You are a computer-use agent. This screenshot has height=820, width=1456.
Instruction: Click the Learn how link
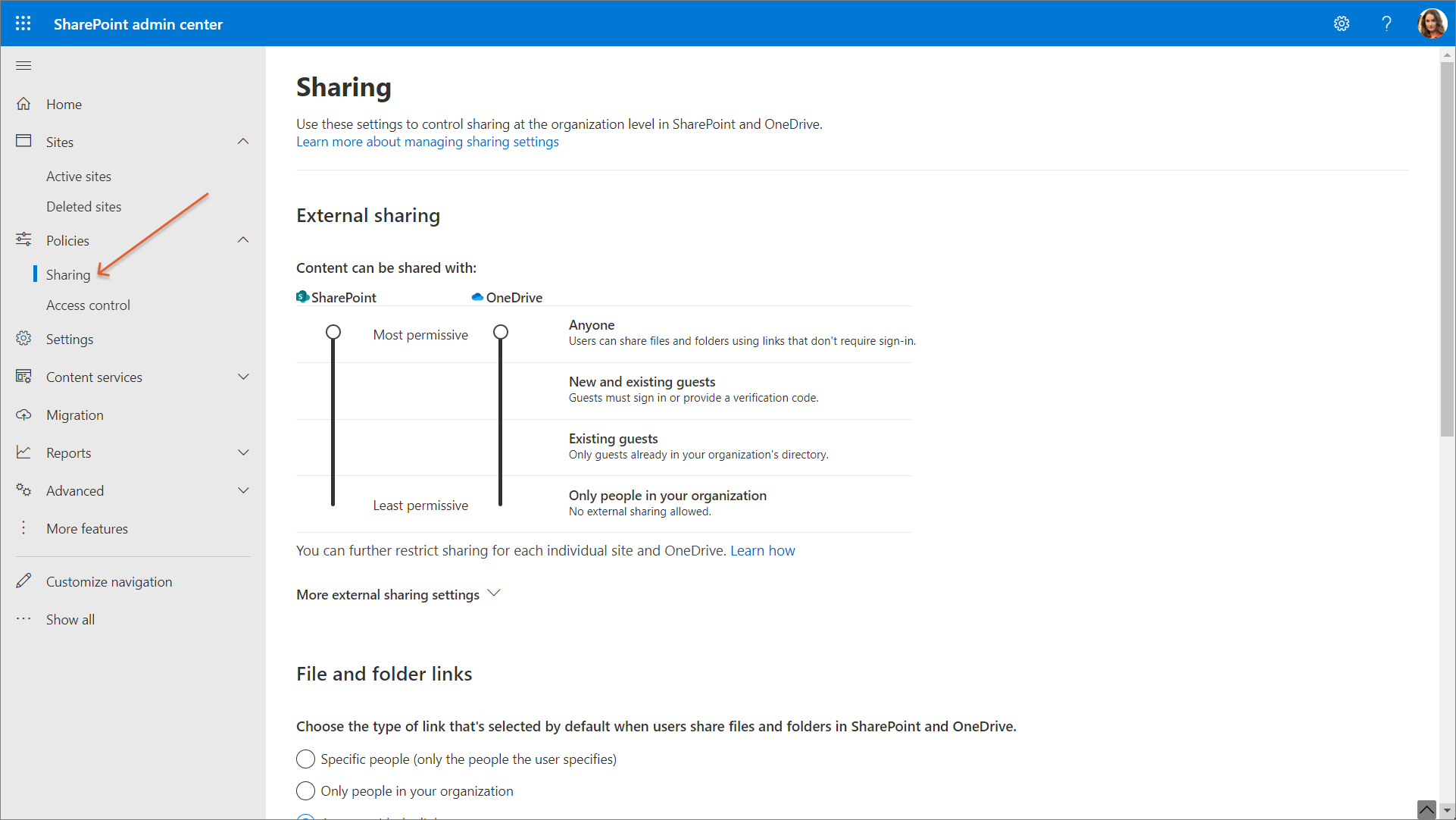(762, 550)
